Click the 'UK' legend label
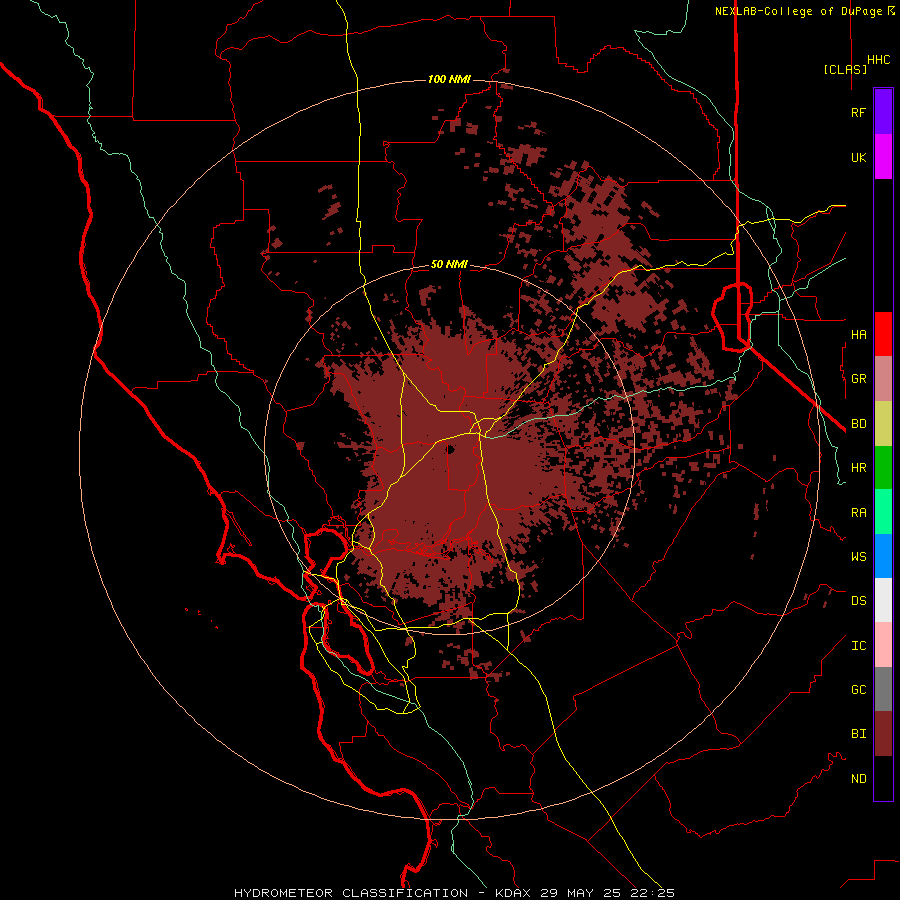The width and height of the screenshot is (900, 900). 858,157
